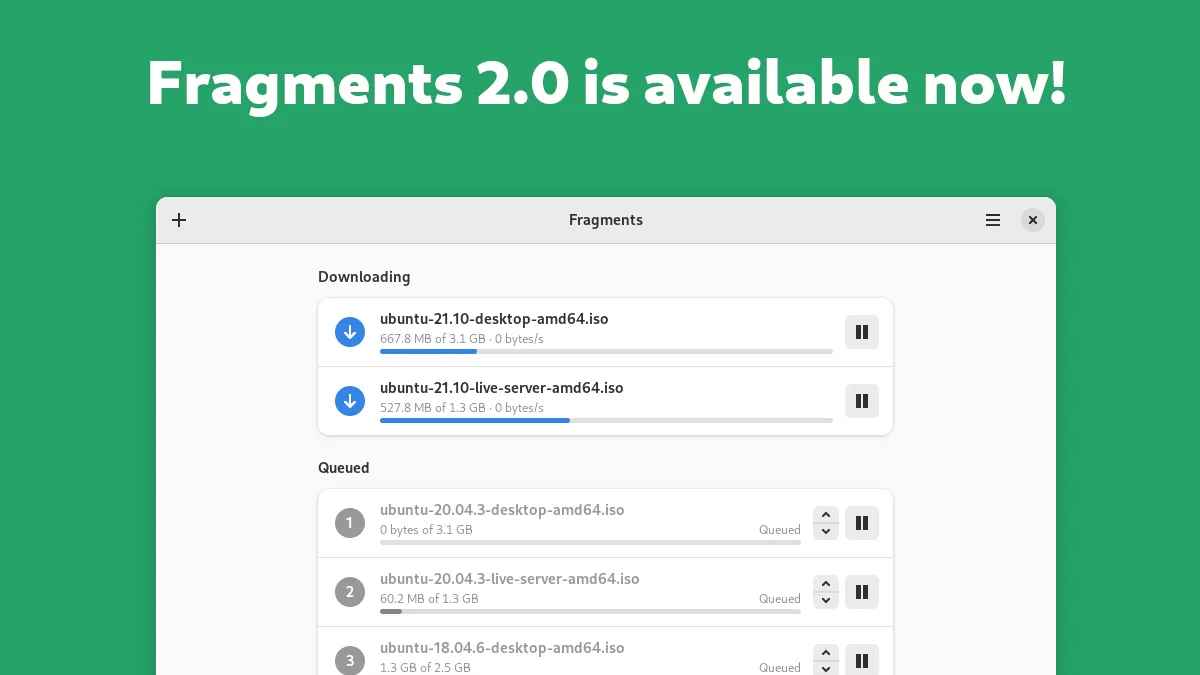
Task: Move ubuntu-20.04.3-desktop up in the queue
Action: click(x=826, y=515)
